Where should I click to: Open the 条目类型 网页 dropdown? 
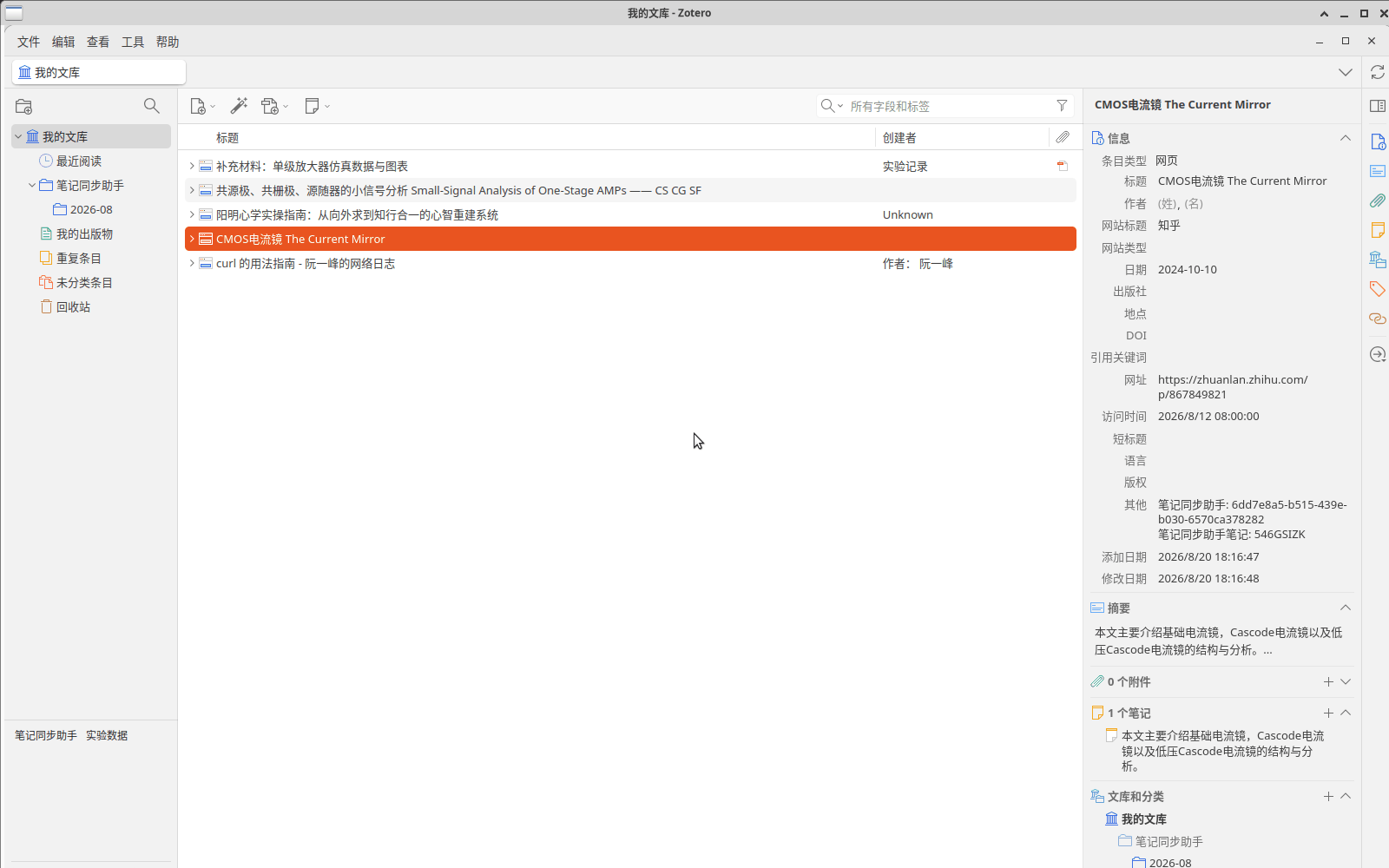[1167, 161]
